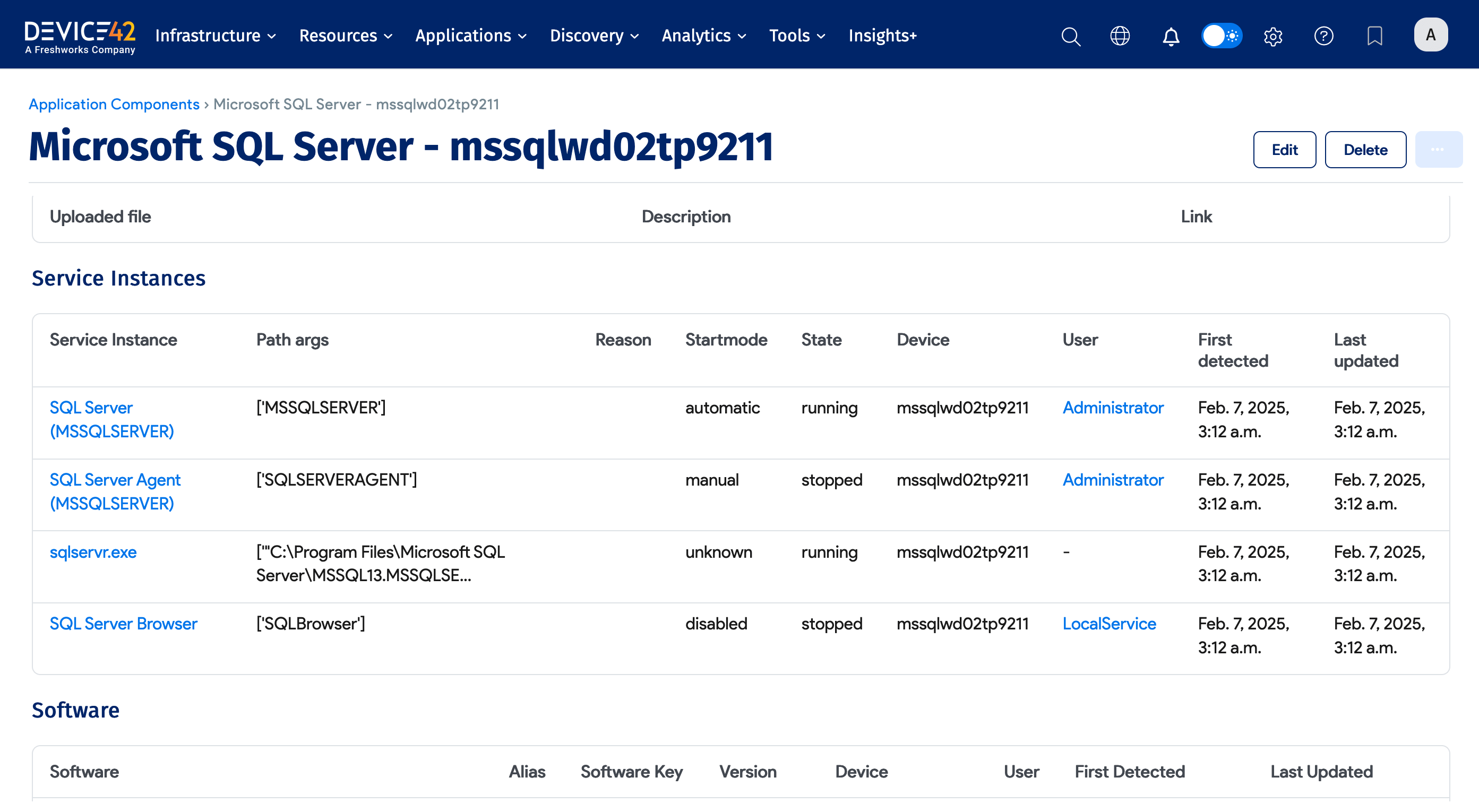This screenshot has height=812, width=1479.
Task: Open the Administrator user link
Action: pyautogui.click(x=1113, y=408)
